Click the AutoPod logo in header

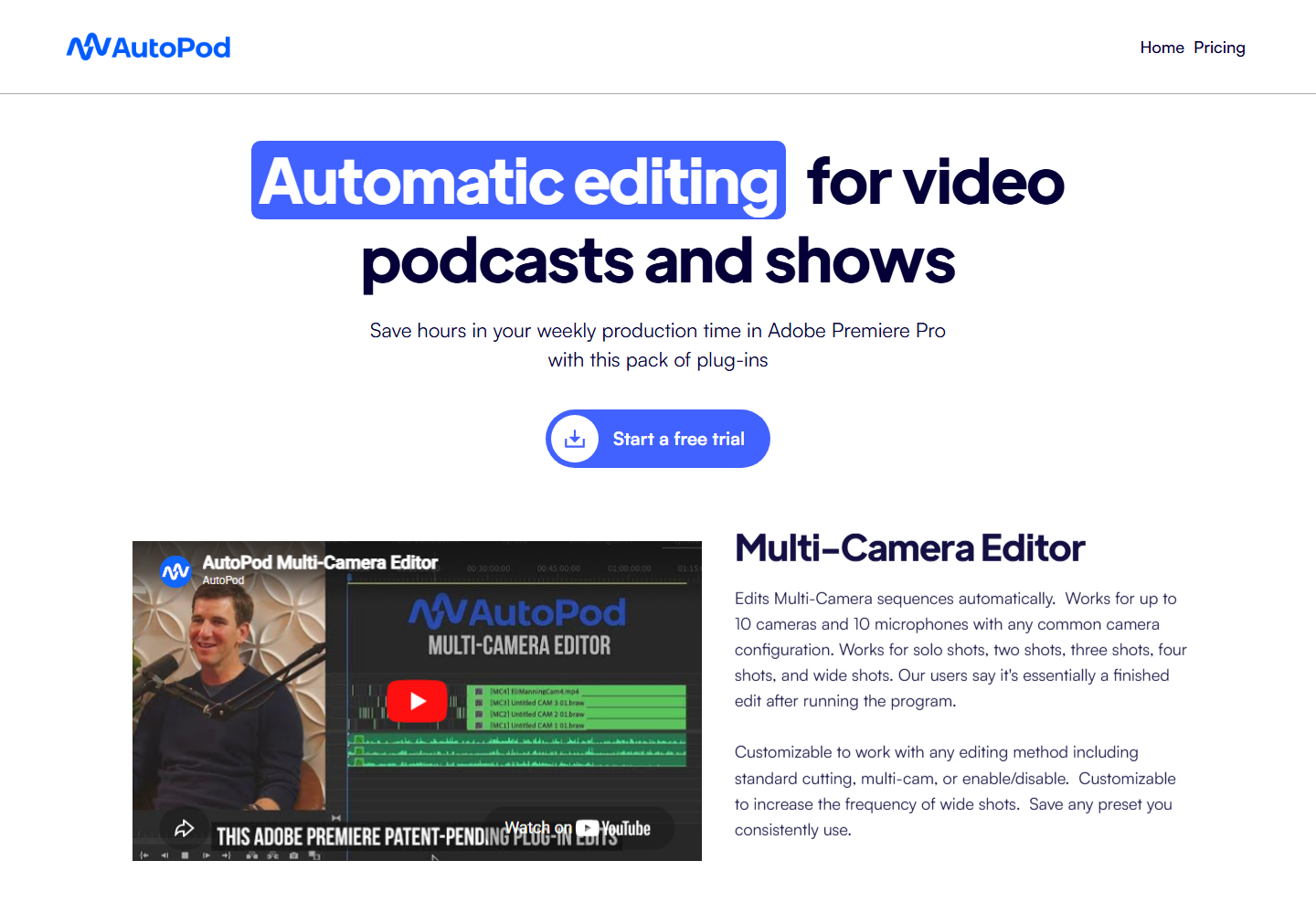(148, 47)
